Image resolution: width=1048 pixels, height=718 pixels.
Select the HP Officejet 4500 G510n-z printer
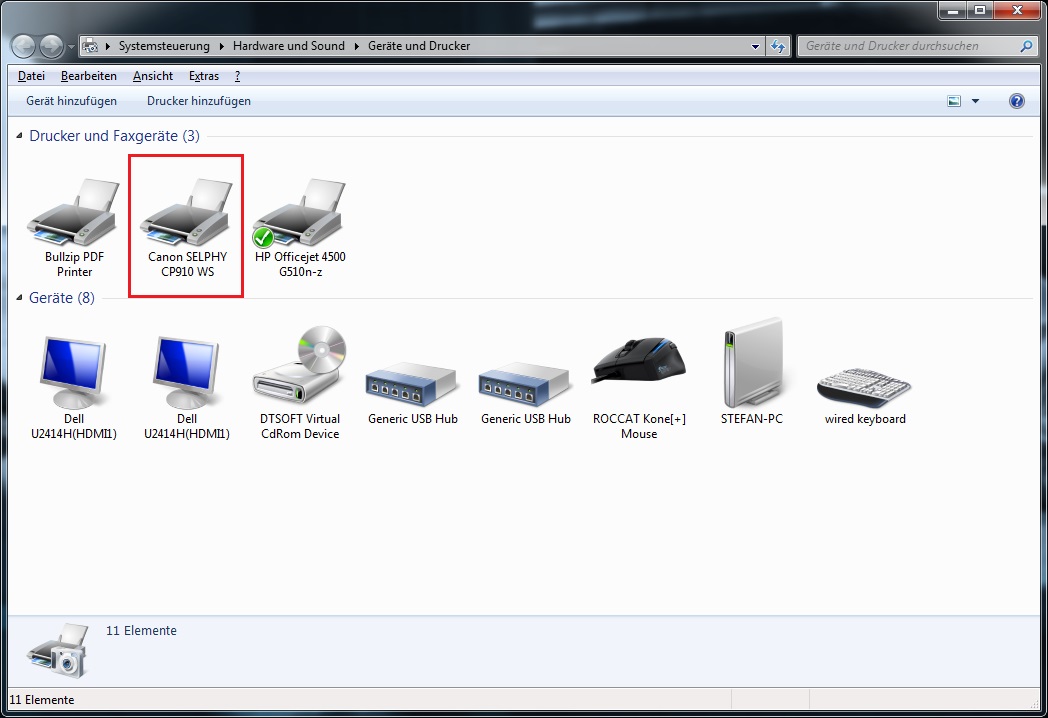(300, 227)
